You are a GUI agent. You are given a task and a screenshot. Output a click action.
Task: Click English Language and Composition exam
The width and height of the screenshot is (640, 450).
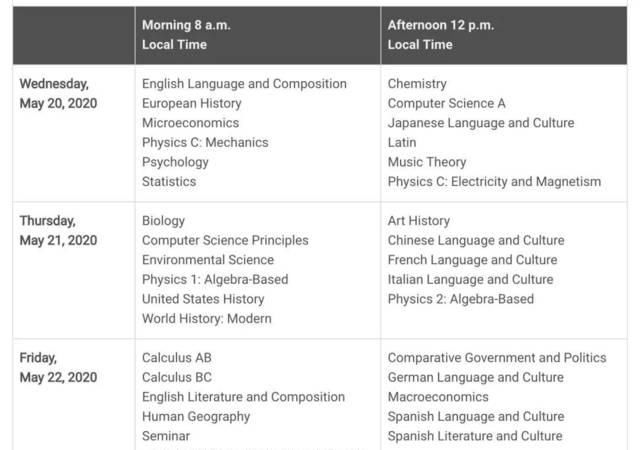coord(244,84)
